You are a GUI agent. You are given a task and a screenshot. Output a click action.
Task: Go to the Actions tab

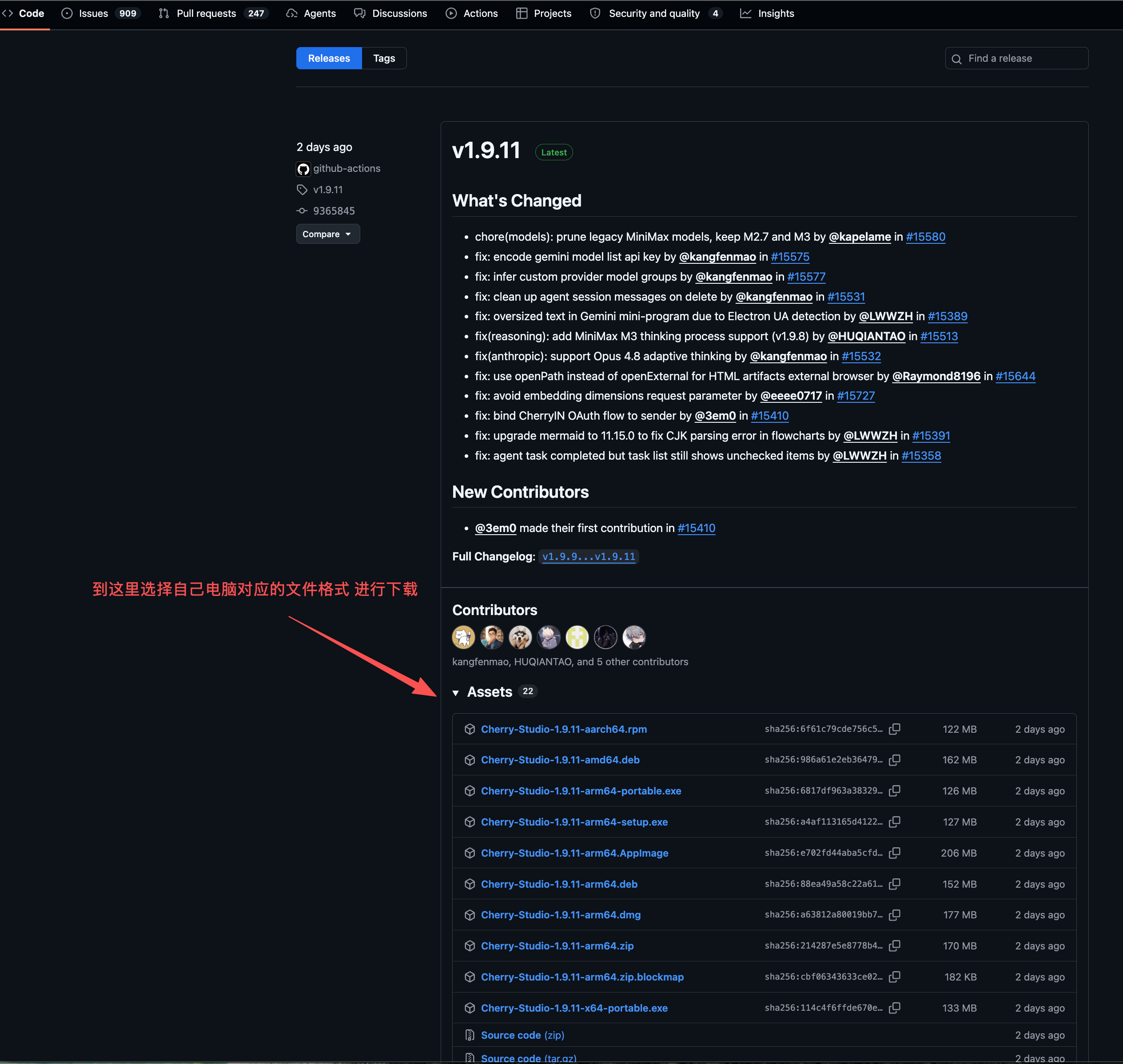point(472,14)
